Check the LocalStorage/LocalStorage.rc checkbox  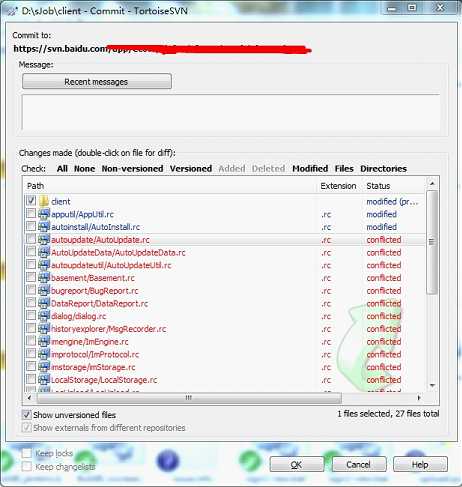coord(31,379)
